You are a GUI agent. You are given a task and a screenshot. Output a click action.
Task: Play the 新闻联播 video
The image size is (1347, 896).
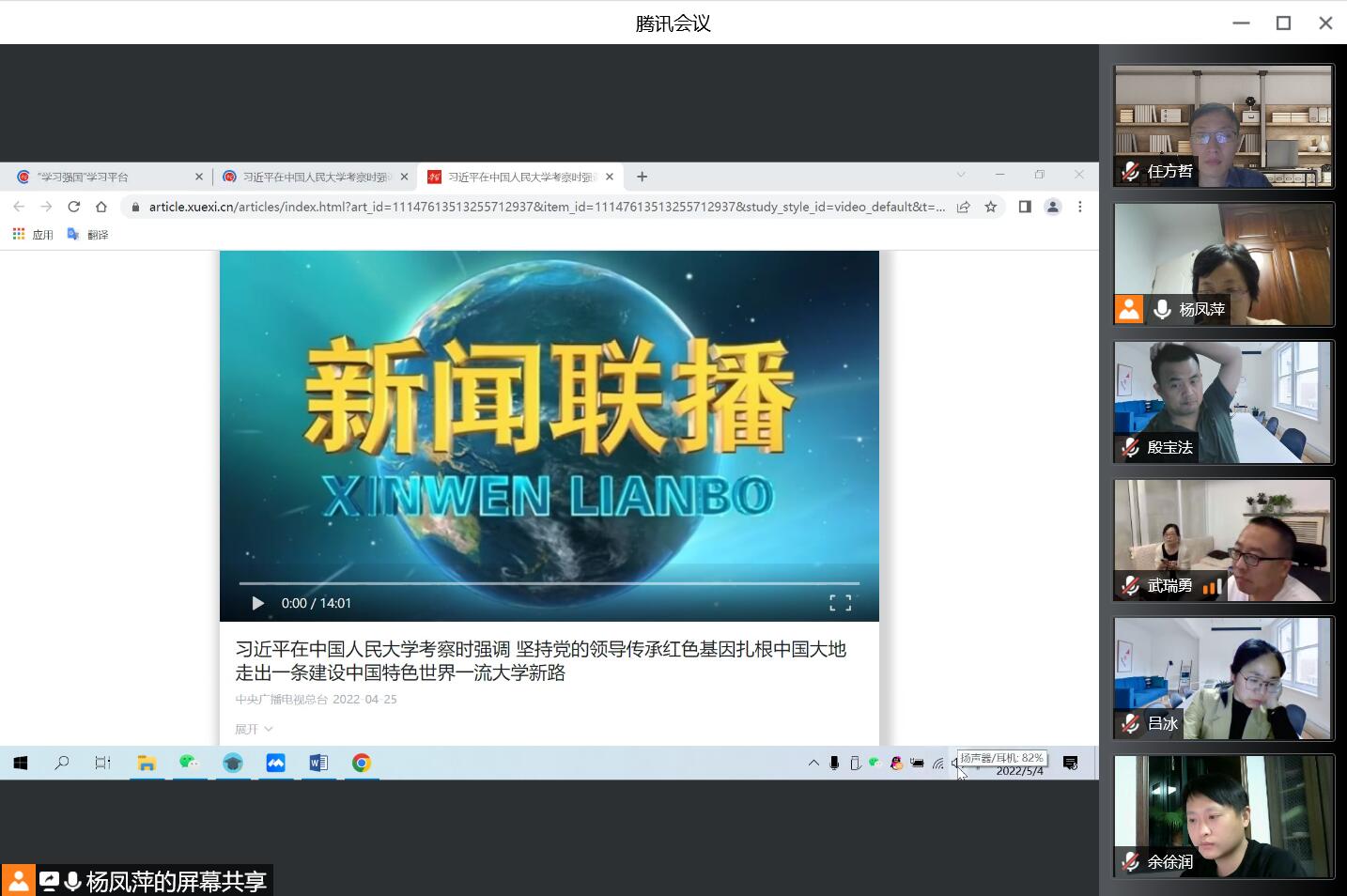pos(257,603)
